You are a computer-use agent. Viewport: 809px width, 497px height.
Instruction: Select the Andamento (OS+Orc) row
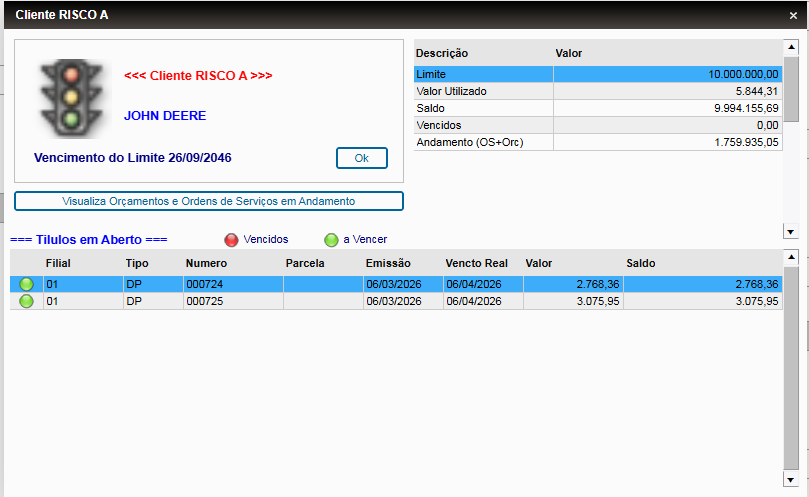(598, 142)
